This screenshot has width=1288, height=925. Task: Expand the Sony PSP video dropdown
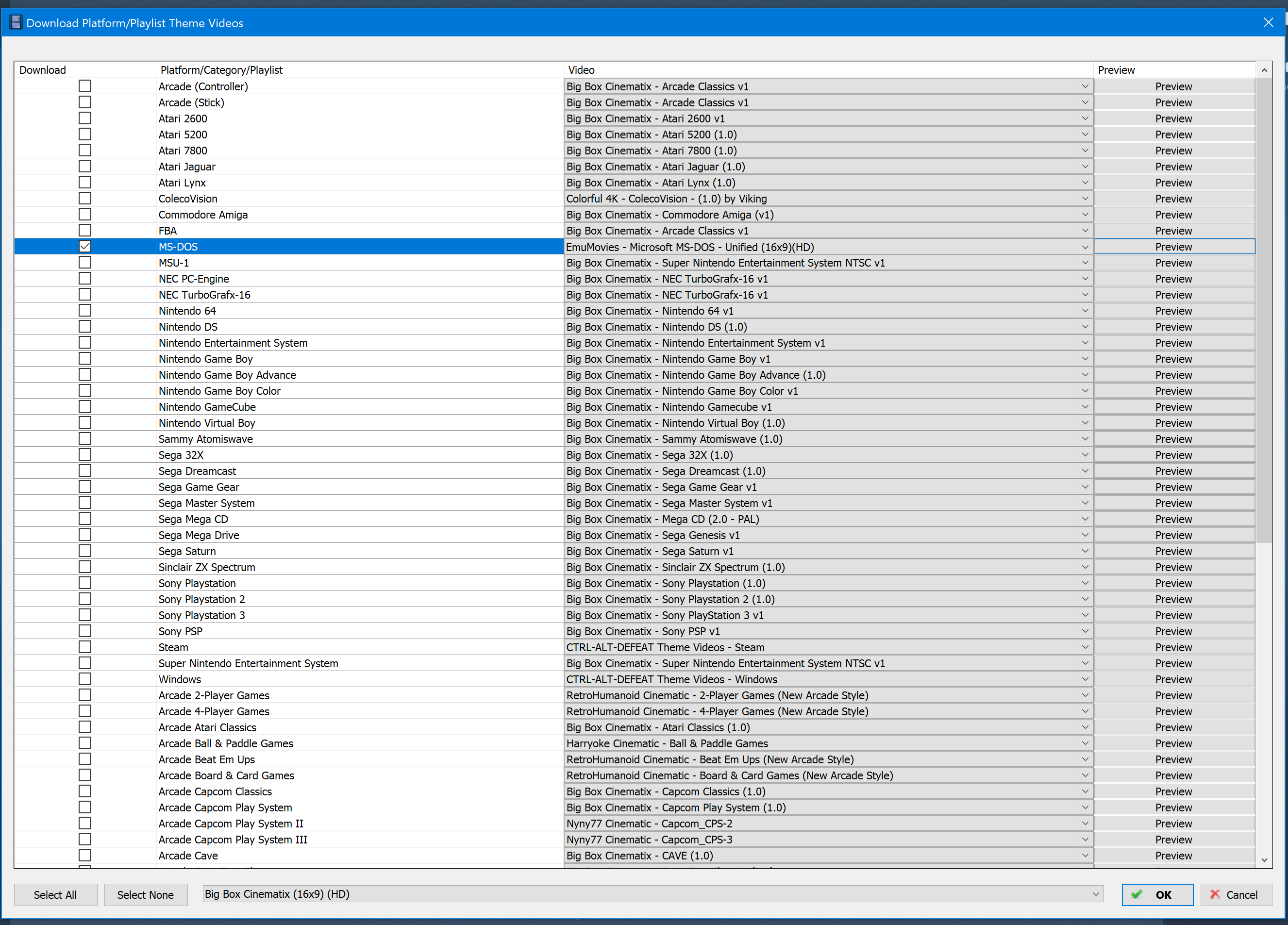tap(1085, 631)
